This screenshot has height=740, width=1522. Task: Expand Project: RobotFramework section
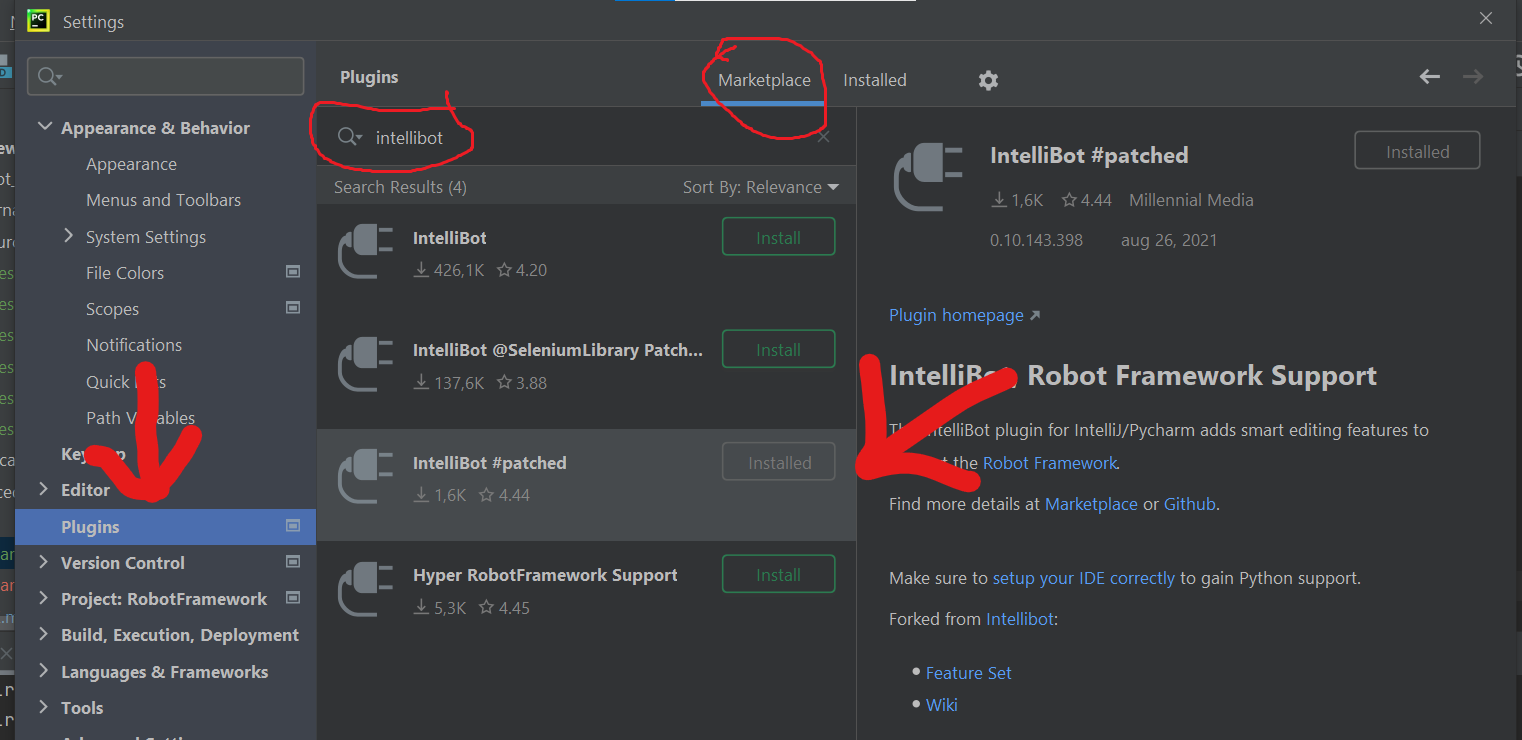[43, 598]
